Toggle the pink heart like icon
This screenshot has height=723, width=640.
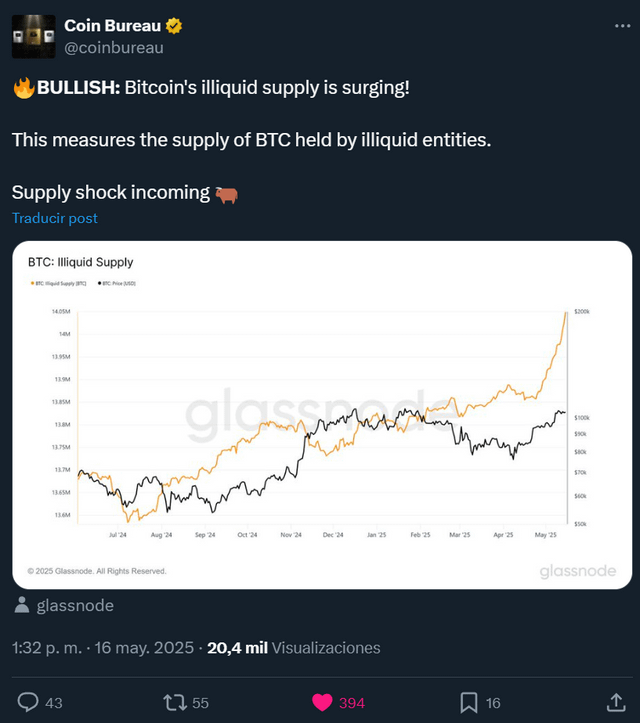(322, 703)
